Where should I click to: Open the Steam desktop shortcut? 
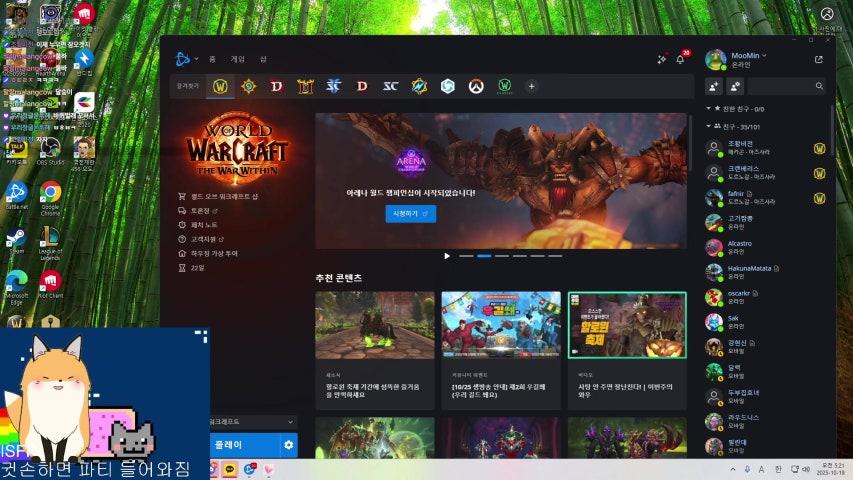(16, 242)
